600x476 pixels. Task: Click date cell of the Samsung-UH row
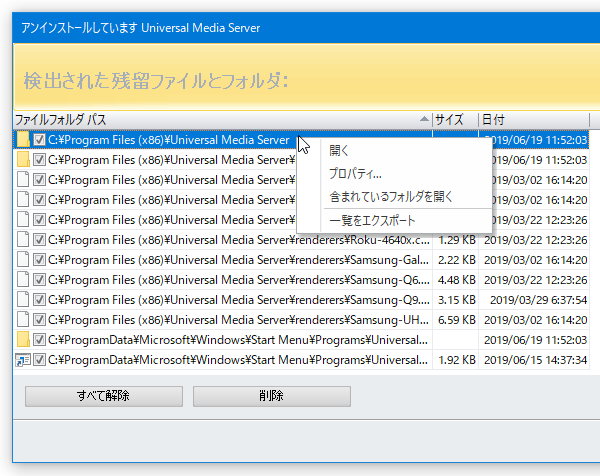click(535, 320)
